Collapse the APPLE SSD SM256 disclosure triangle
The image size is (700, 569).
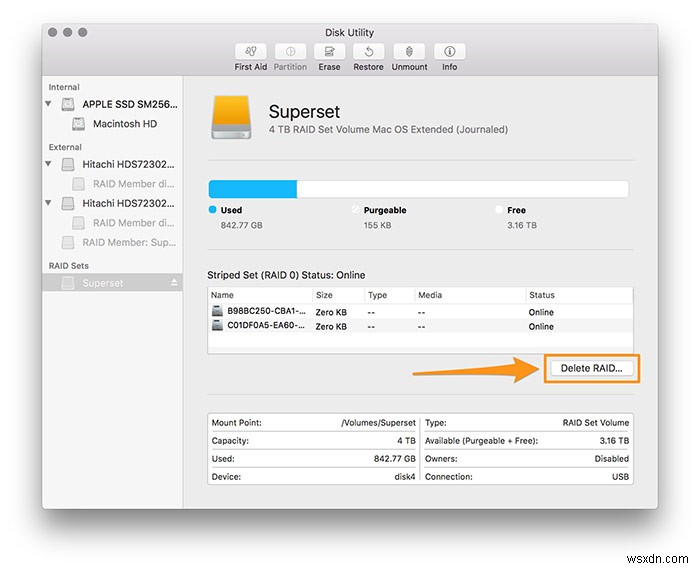[x=48, y=104]
